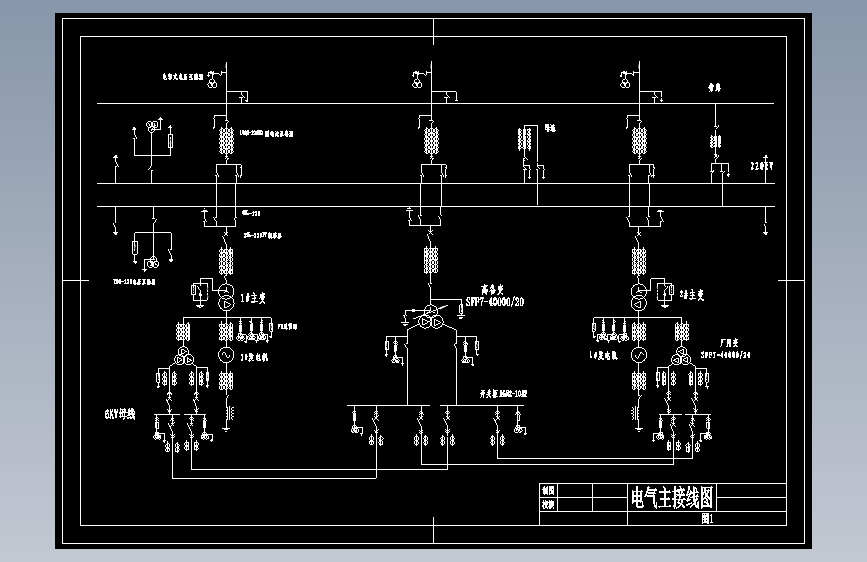Click the 高备变 three-winding transformer symbol
This screenshot has width=867, height=562.
[431, 317]
